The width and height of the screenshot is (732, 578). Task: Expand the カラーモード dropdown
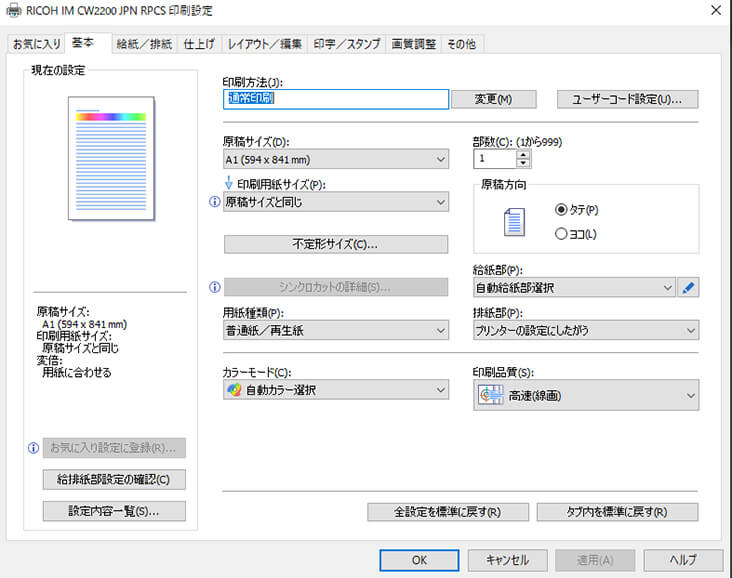click(335, 390)
